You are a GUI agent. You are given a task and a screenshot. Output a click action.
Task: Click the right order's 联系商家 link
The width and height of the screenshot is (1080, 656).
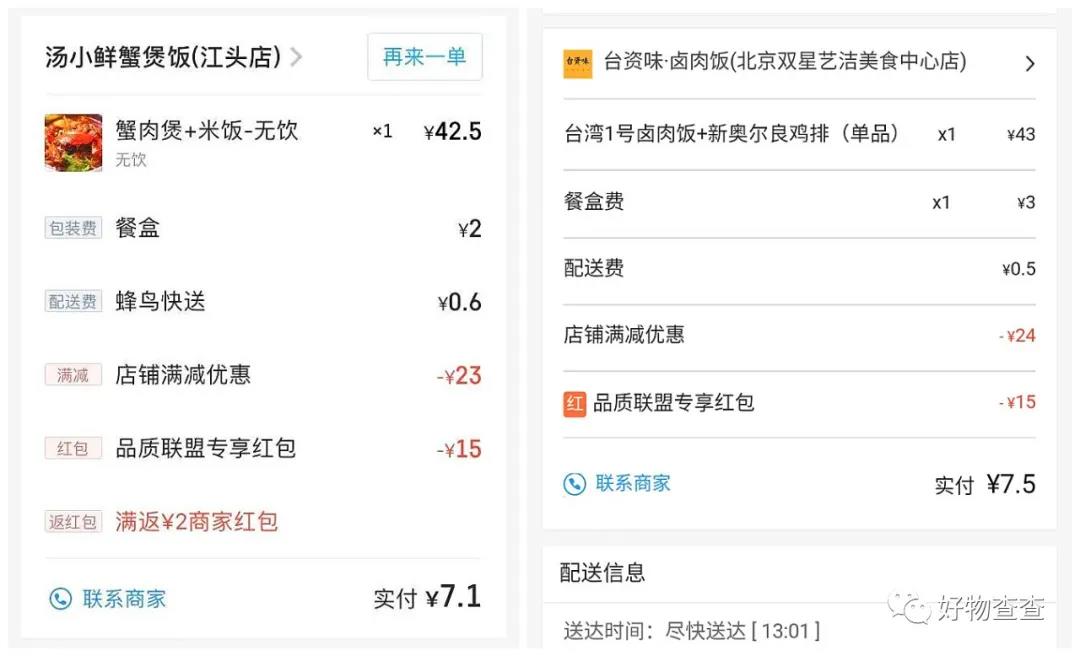(633, 484)
